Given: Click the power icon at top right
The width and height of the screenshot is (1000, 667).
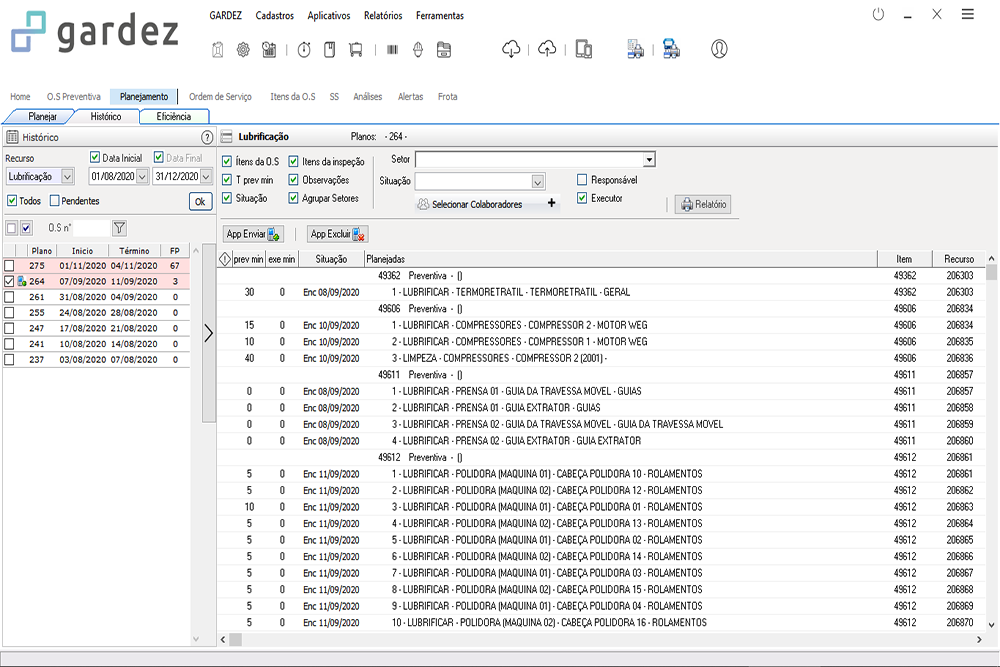Looking at the screenshot, I should pos(878,14).
